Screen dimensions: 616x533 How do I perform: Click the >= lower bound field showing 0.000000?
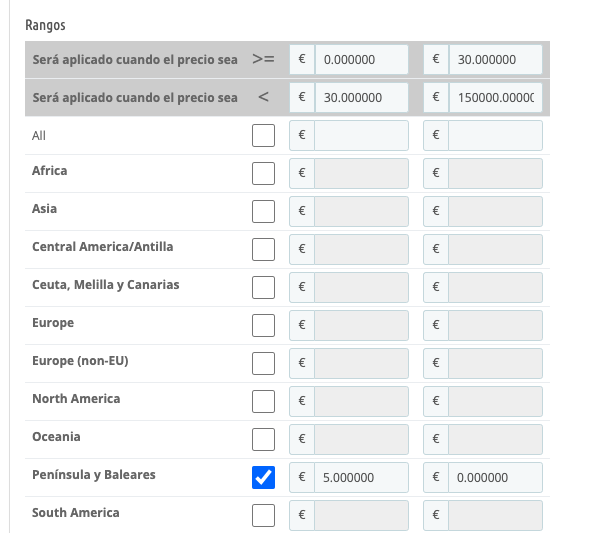tap(360, 60)
